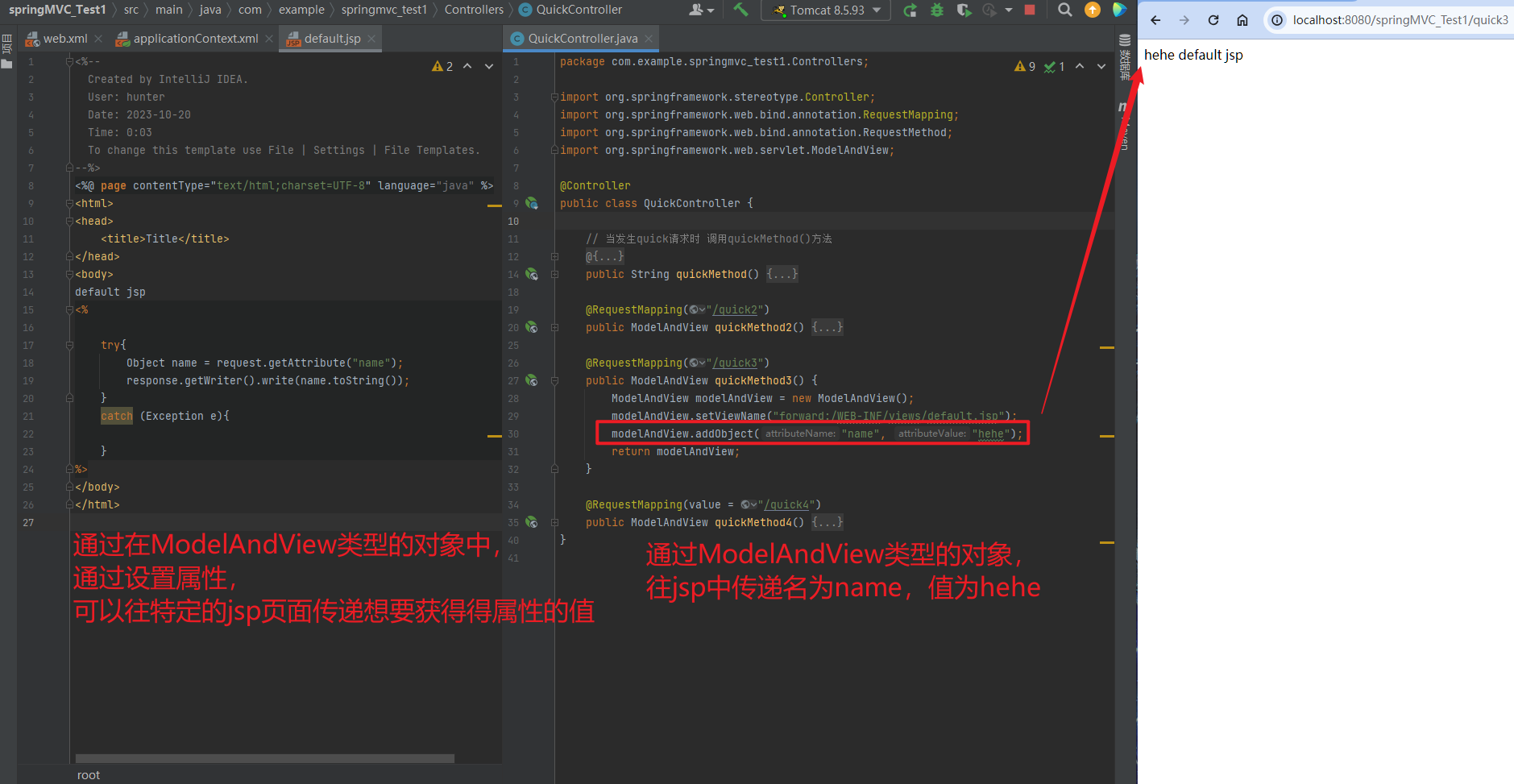This screenshot has height=784, width=1514.
Task: Run with Coverage using the shield icon
Action: pyautogui.click(x=963, y=10)
